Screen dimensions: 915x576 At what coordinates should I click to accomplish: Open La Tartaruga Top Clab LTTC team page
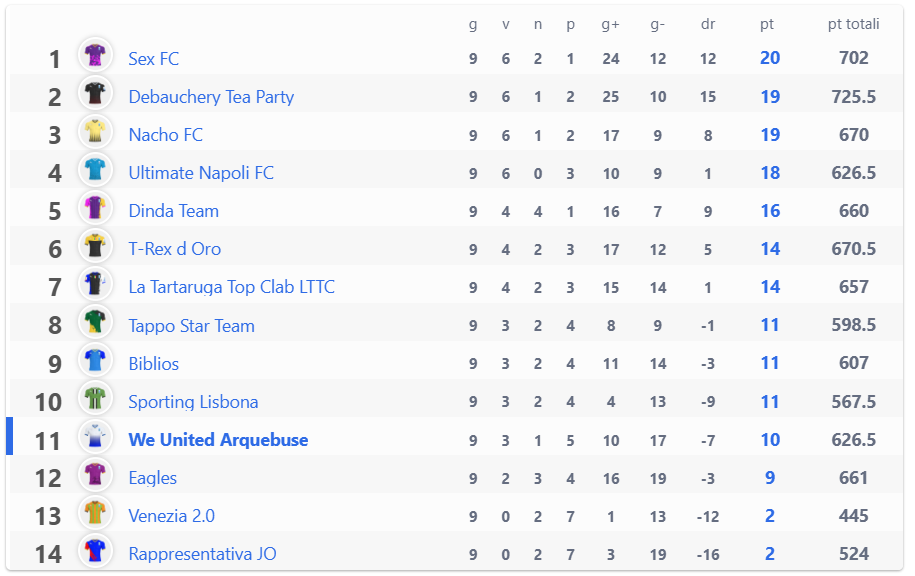point(232,287)
